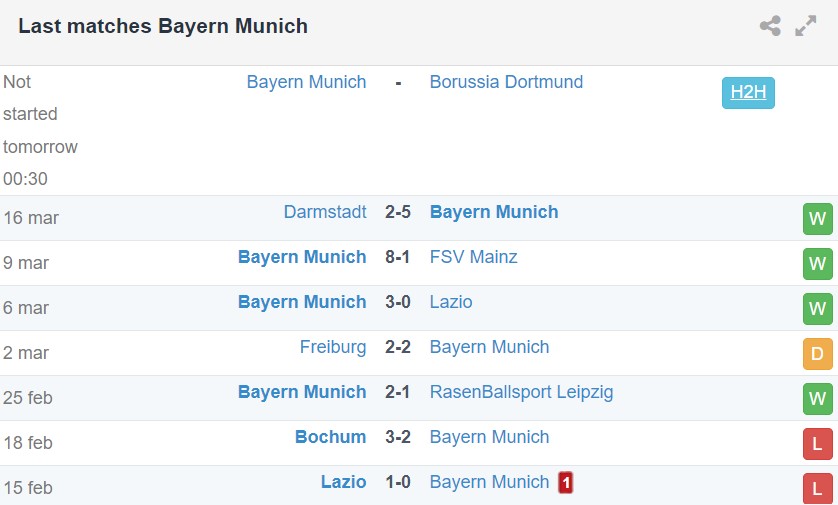The width and height of the screenshot is (838, 505).
Task: Select FSV Mainz team link
Action: click(473, 257)
